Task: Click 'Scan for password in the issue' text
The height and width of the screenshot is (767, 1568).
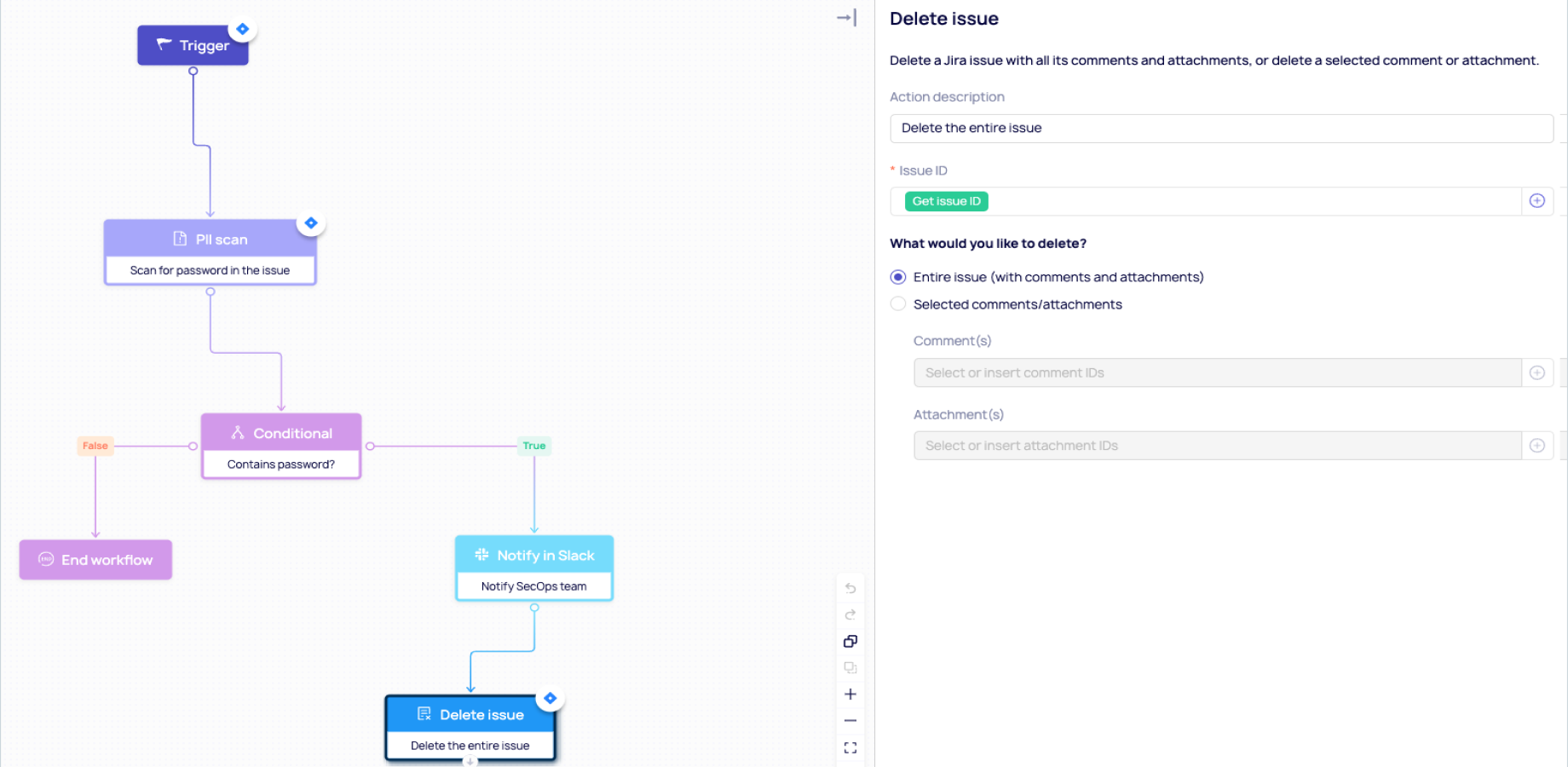Action: (210, 270)
